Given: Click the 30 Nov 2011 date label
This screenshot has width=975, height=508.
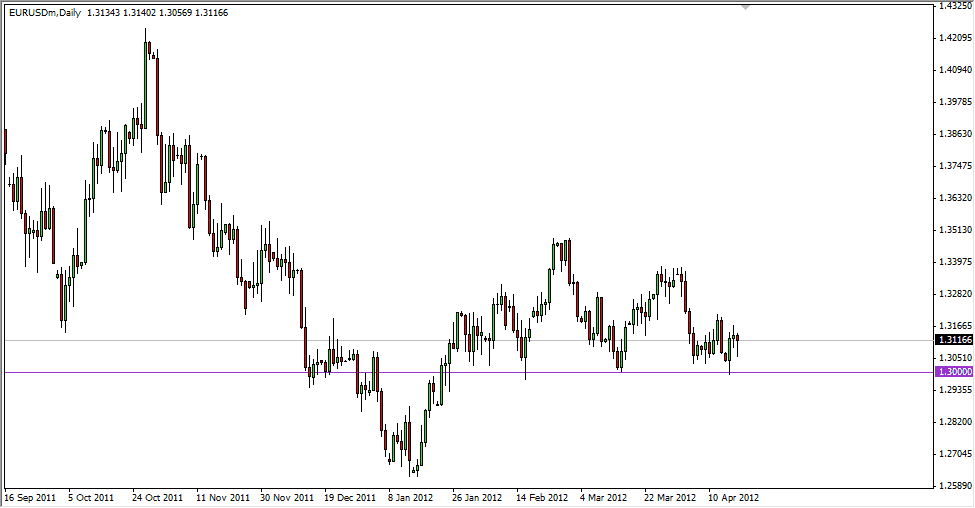Looking at the screenshot, I should [x=288, y=497].
